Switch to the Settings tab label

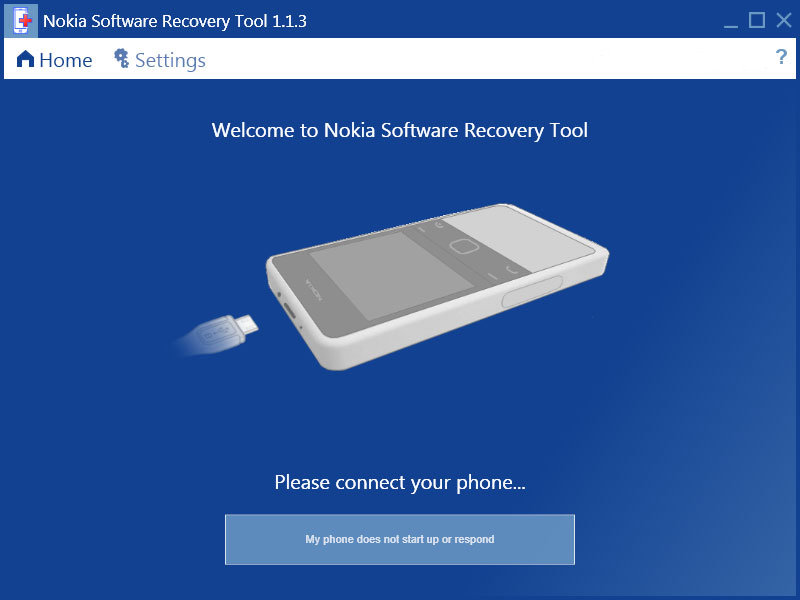[170, 61]
